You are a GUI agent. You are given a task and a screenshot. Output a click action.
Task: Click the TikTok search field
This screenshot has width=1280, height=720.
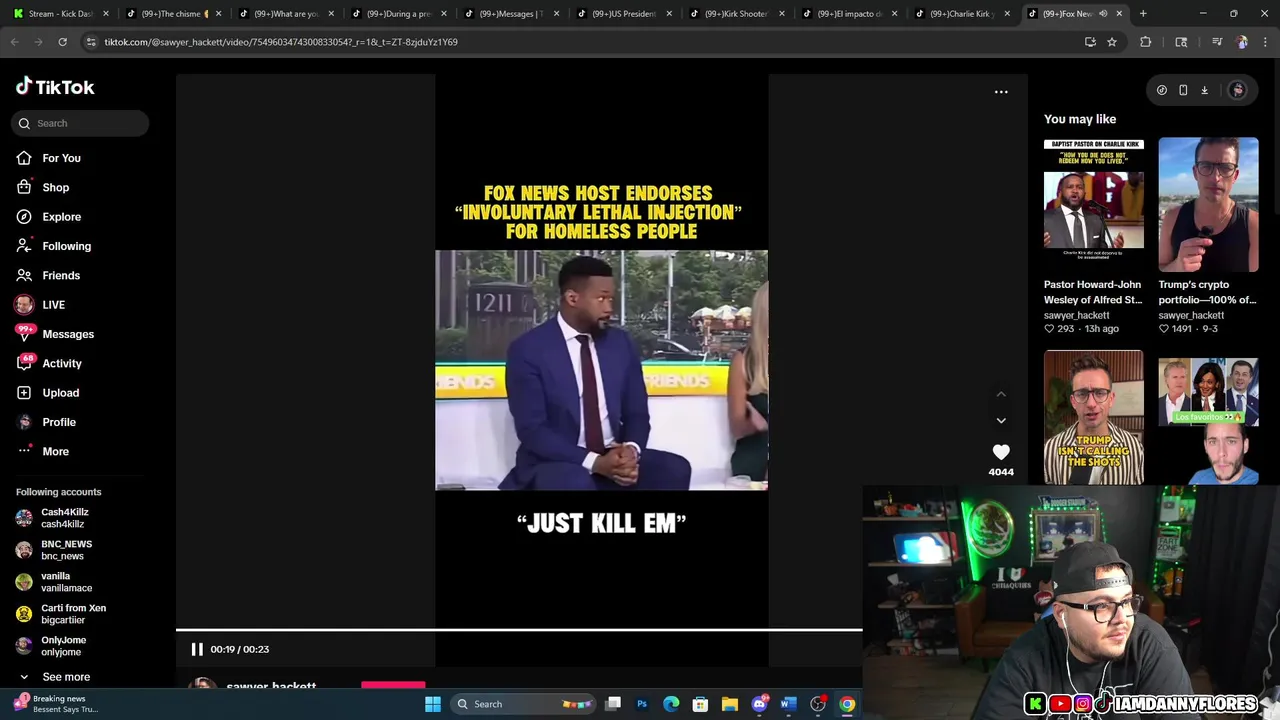tap(81, 123)
